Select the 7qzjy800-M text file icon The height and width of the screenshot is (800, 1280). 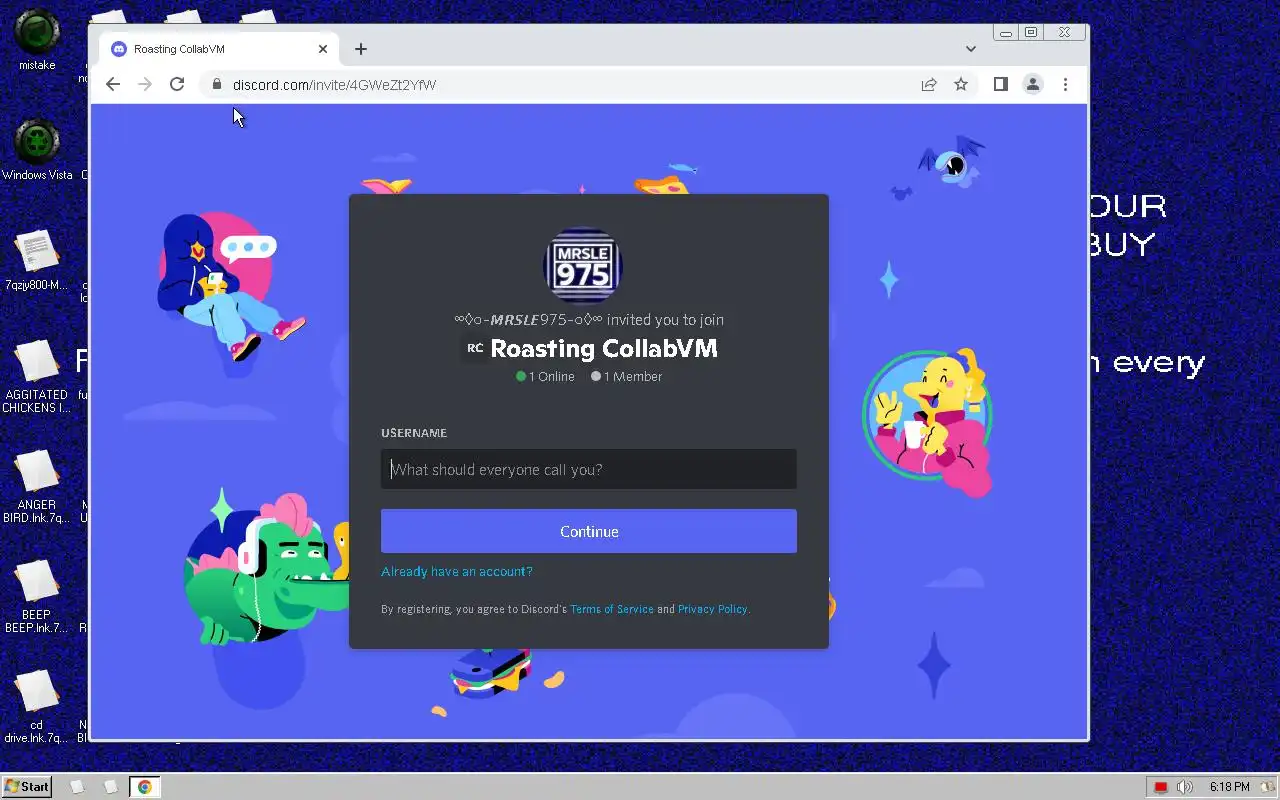[37, 260]
